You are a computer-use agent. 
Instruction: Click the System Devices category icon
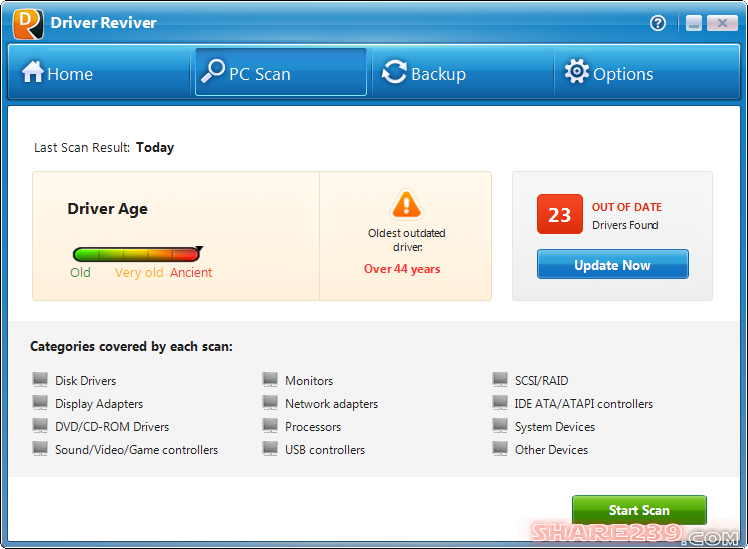point(500,425)
